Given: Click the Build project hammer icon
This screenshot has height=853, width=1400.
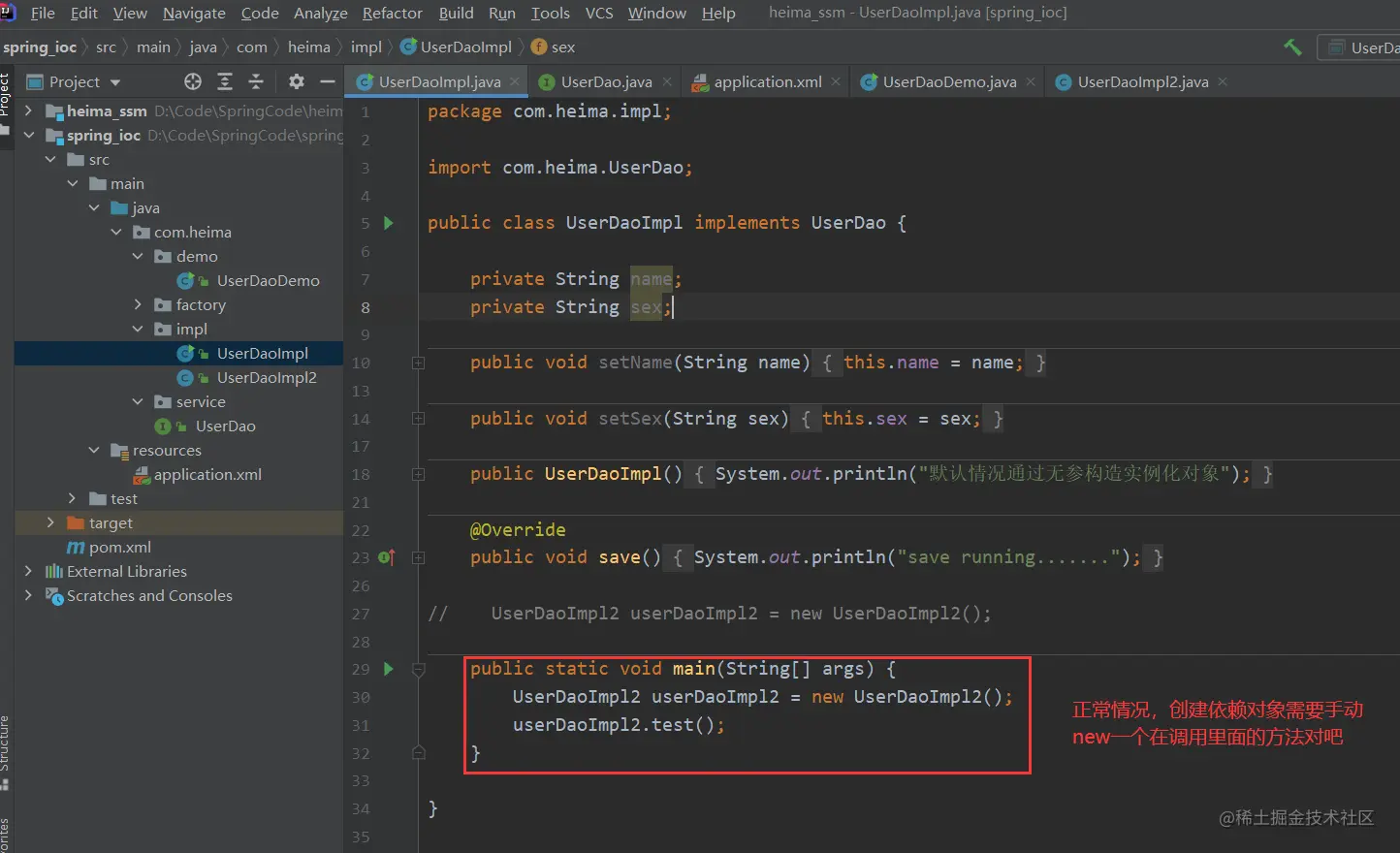Looking at the screenshot, I should pyautogui.click(x=1292, y=47).
